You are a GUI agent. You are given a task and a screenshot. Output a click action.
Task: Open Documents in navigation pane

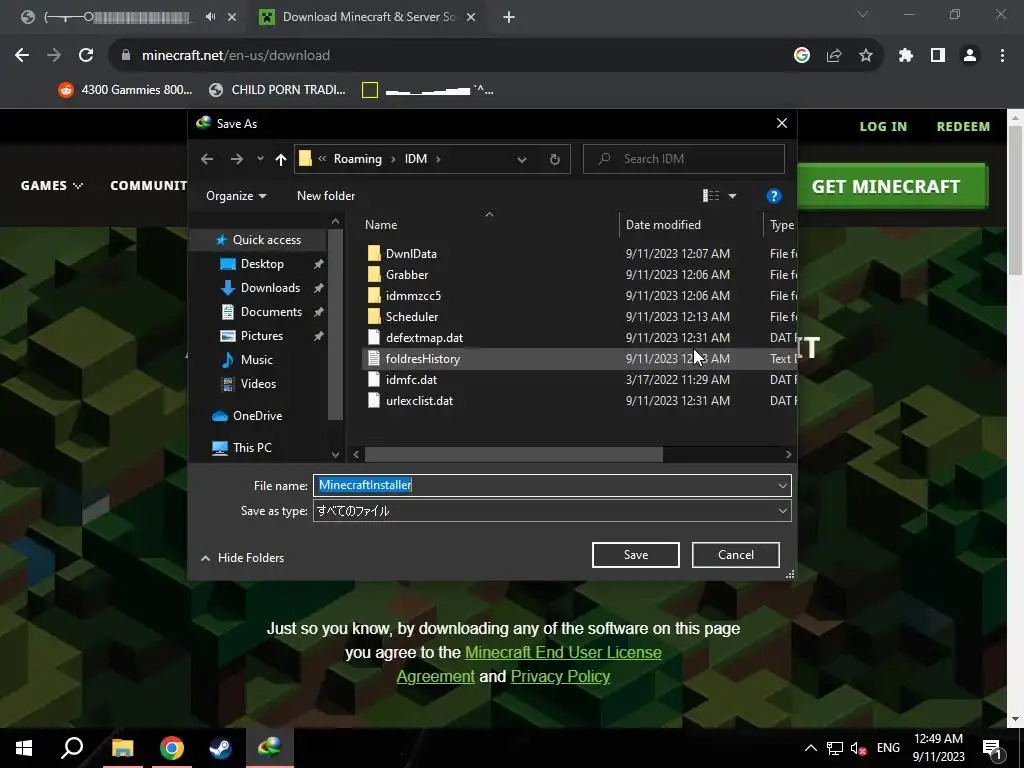[x=271, y=312]
